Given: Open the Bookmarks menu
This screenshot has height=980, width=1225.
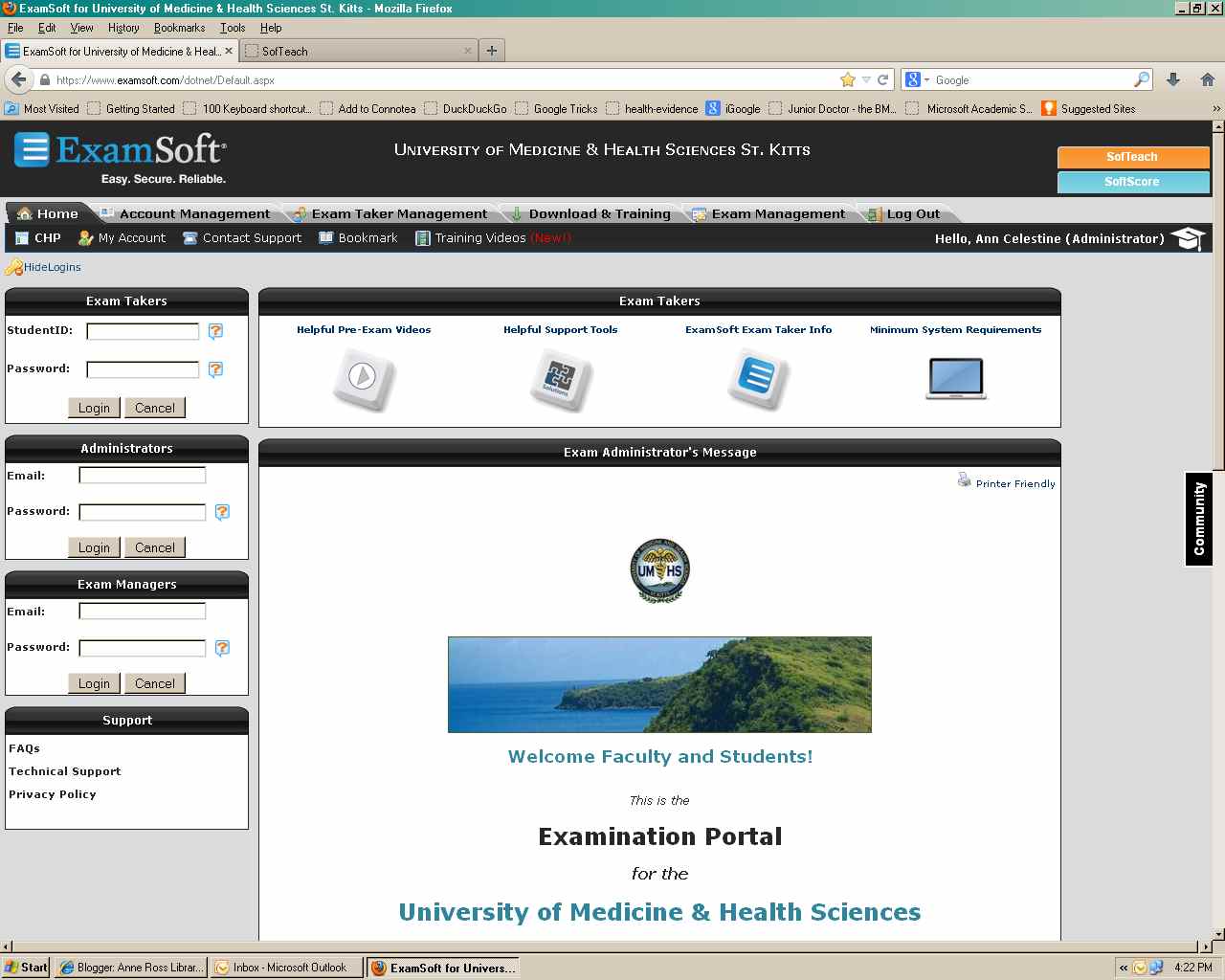Looking at the screenshot, I should point(180,28).
